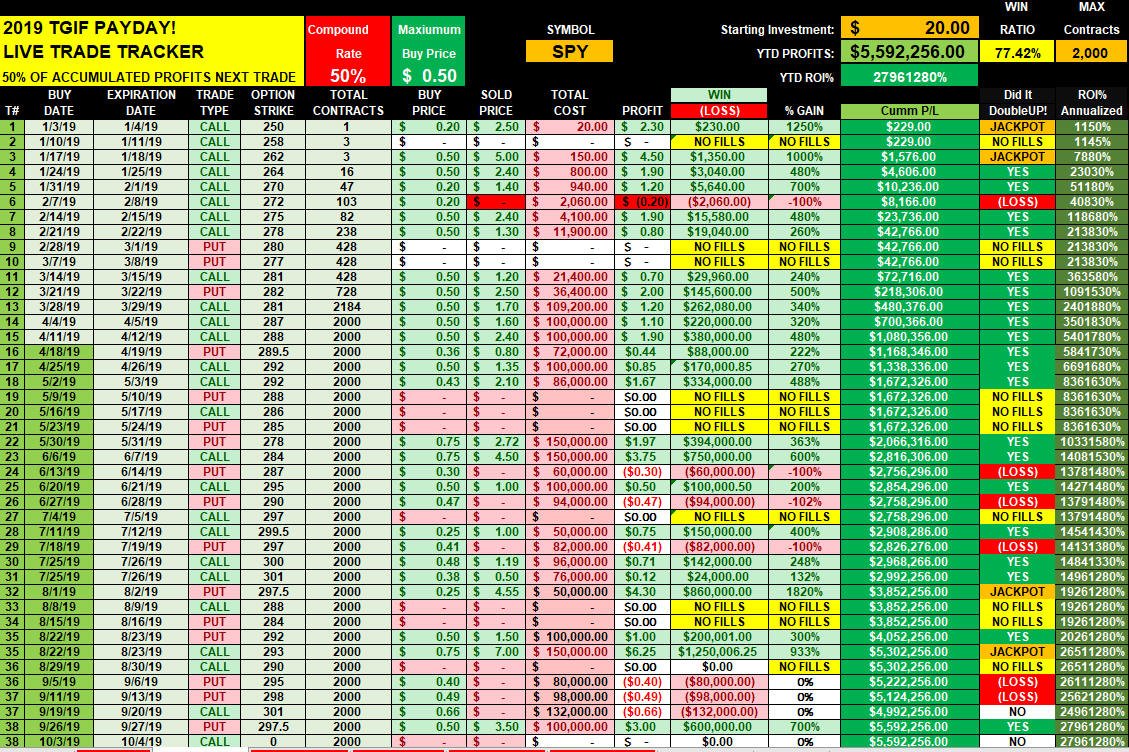Viewport: 1129px width, 752px height.
Task: Select the Starting Investment $20.00 cell
Action: click(x=909, y=28)
